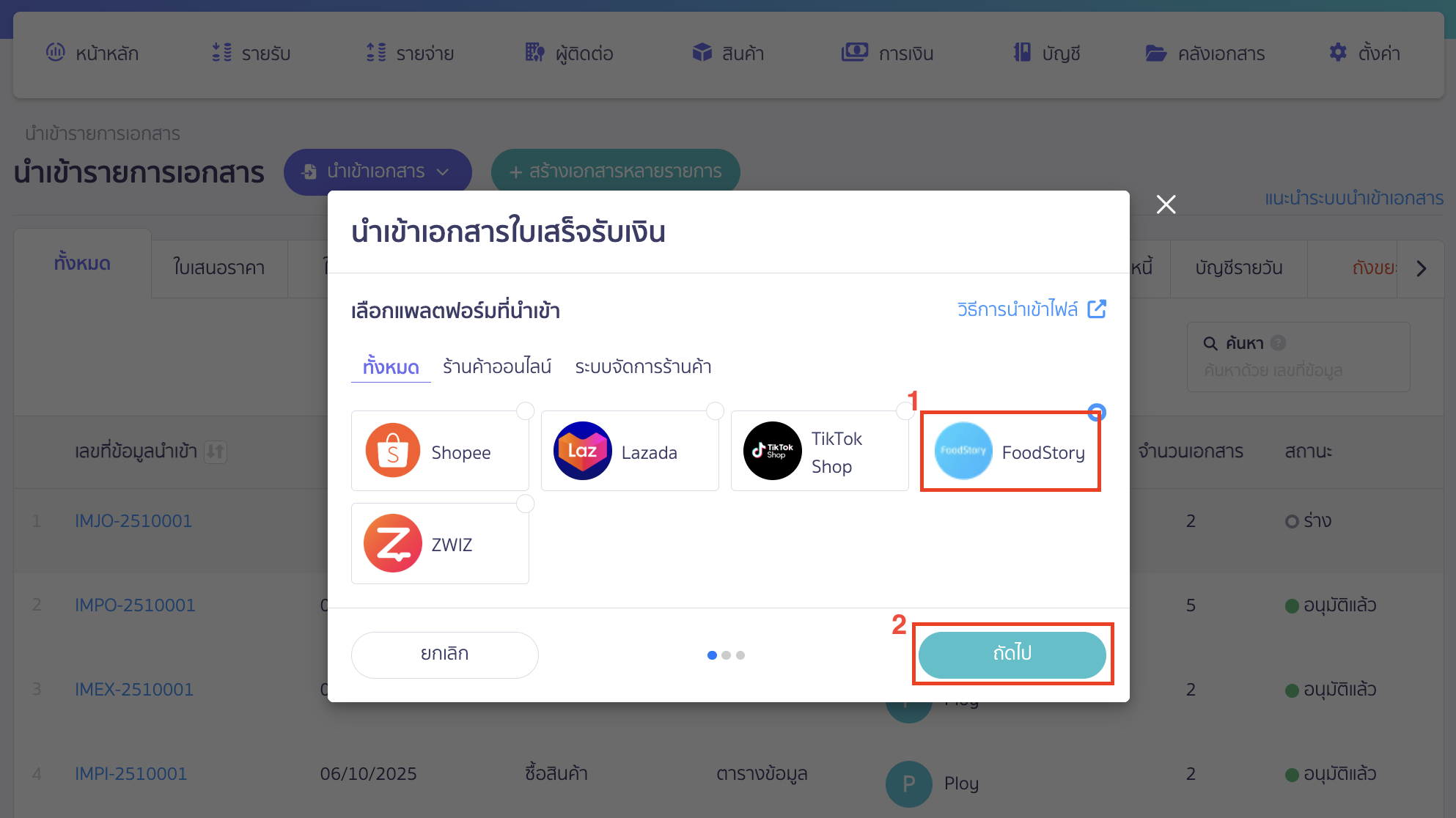Viewport: 1456px width, 818px height.
Task: Go to second page using carousel dot
Action: [727, 655]
